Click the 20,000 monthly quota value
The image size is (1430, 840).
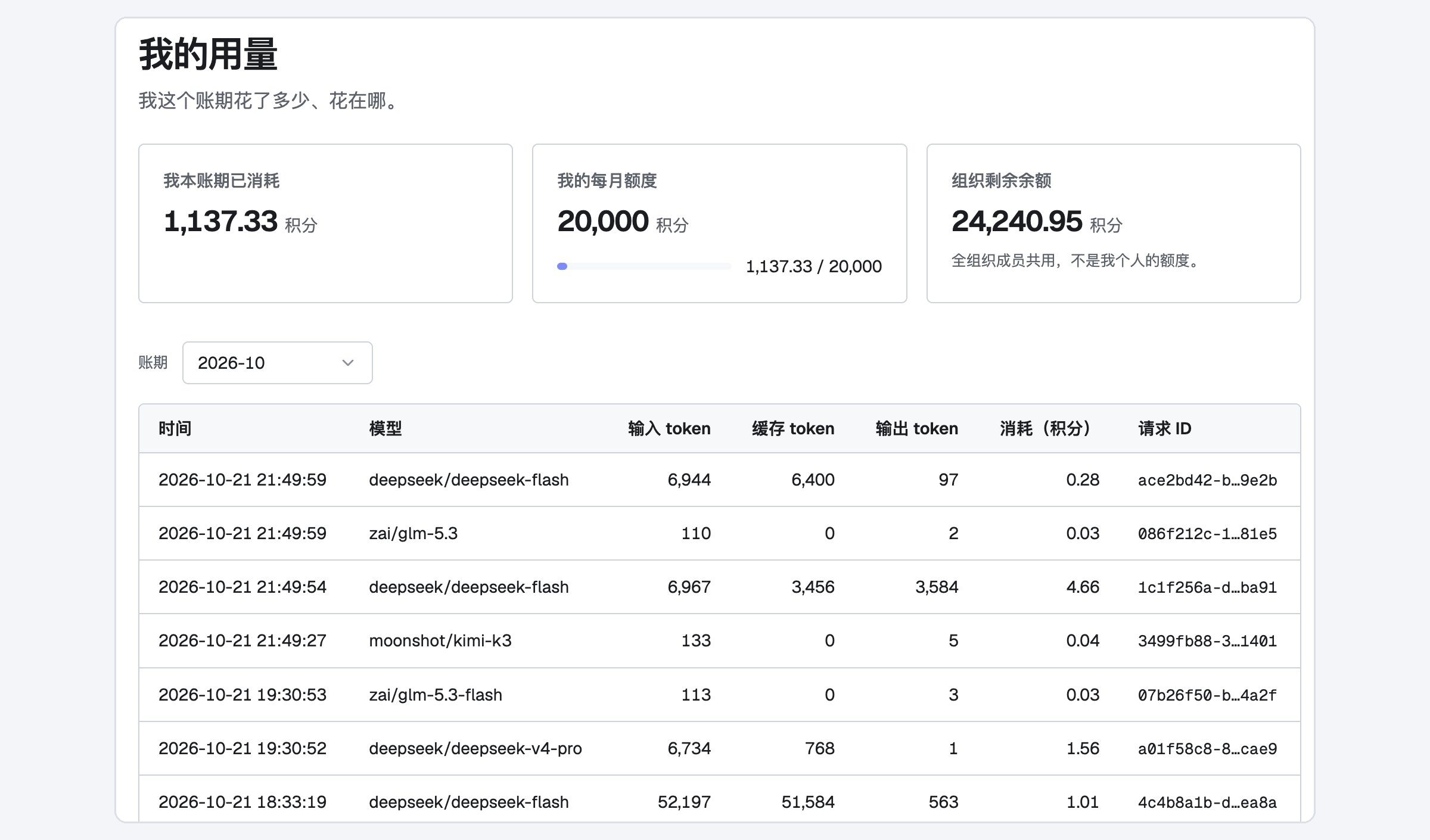tap(603, 222)
